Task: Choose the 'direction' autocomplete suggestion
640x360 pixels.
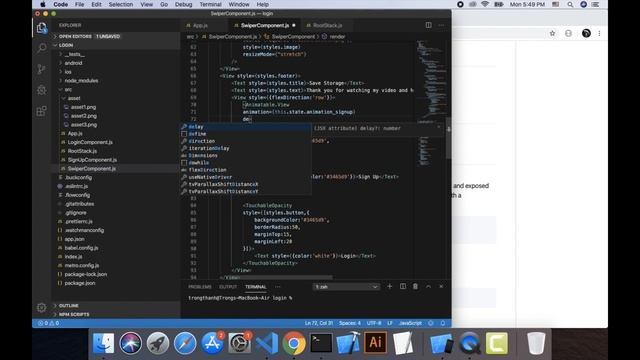Action: point(246,141)
